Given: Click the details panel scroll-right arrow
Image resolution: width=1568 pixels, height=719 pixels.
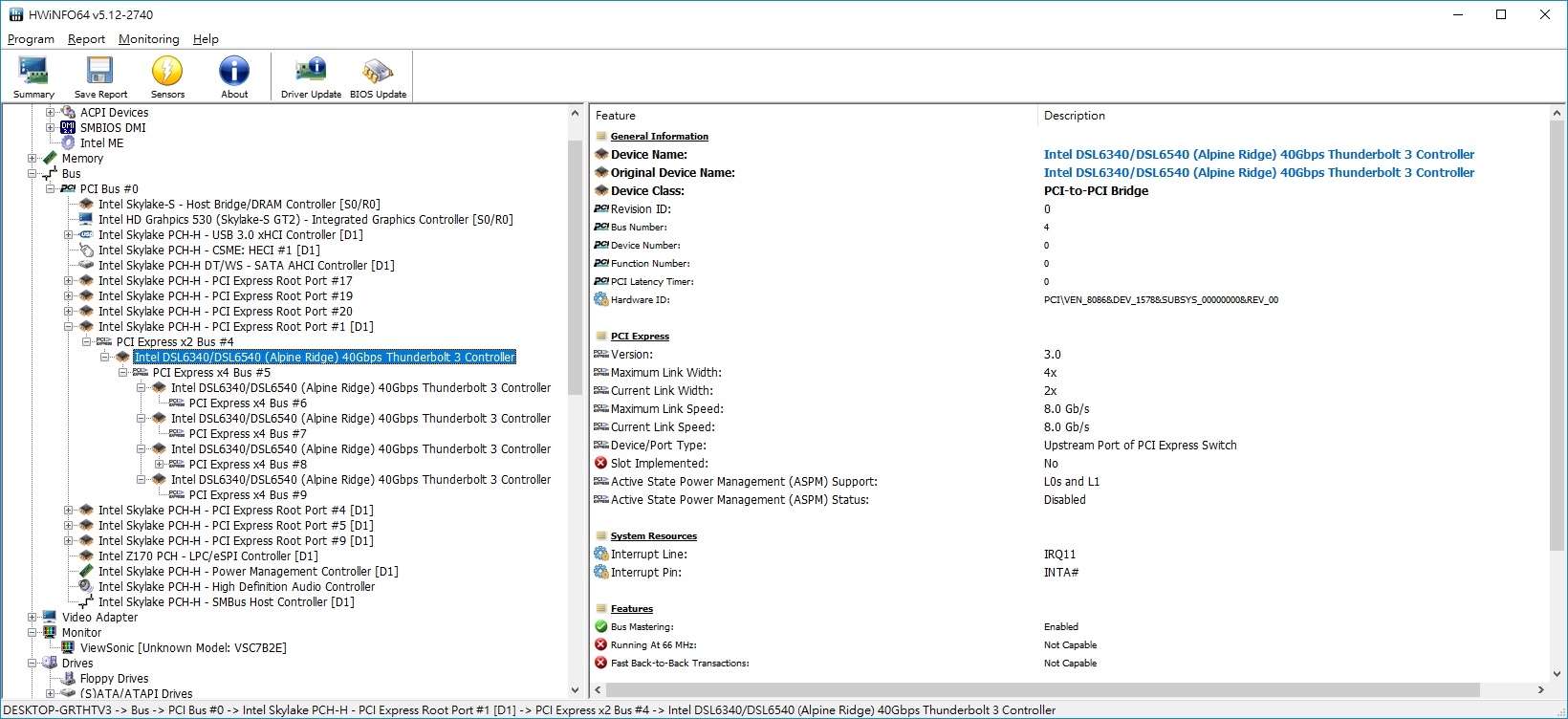Looking at the screenshot, I should point(1541,689).
